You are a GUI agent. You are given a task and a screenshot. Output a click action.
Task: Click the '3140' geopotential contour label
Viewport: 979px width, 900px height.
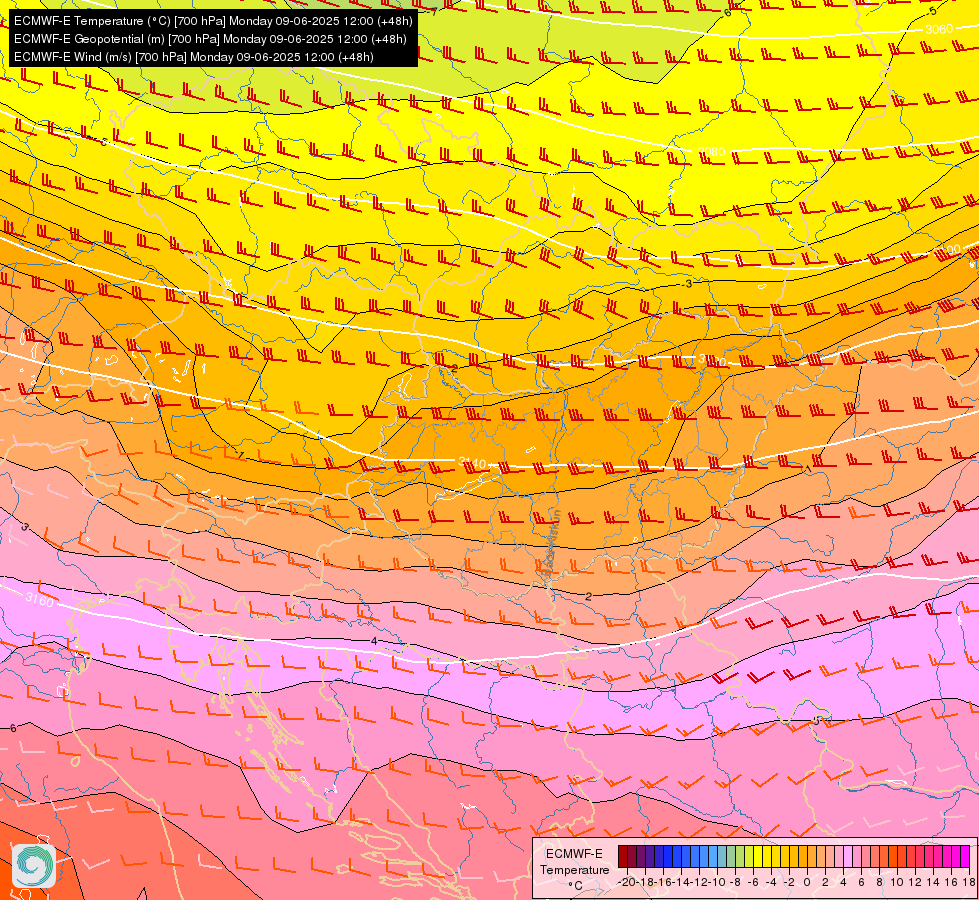click(x=472, y=463)
